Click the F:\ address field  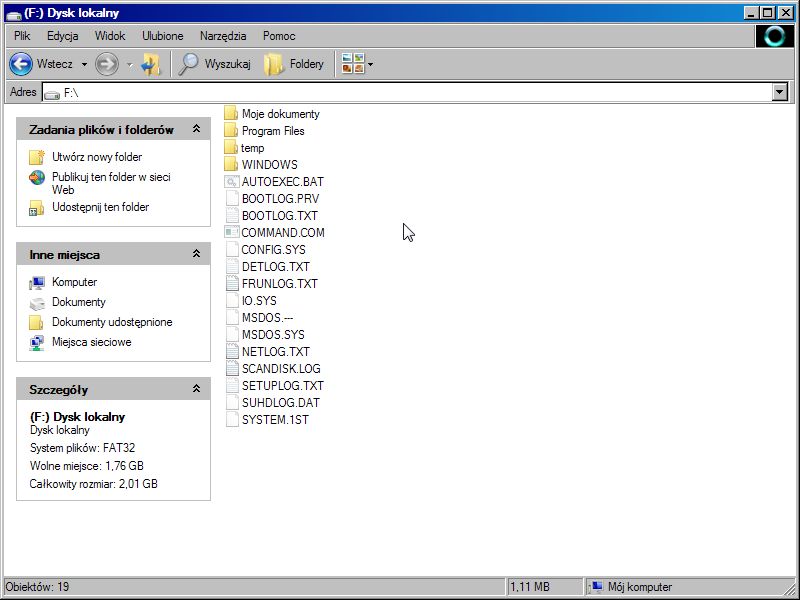tap(407, 92)
